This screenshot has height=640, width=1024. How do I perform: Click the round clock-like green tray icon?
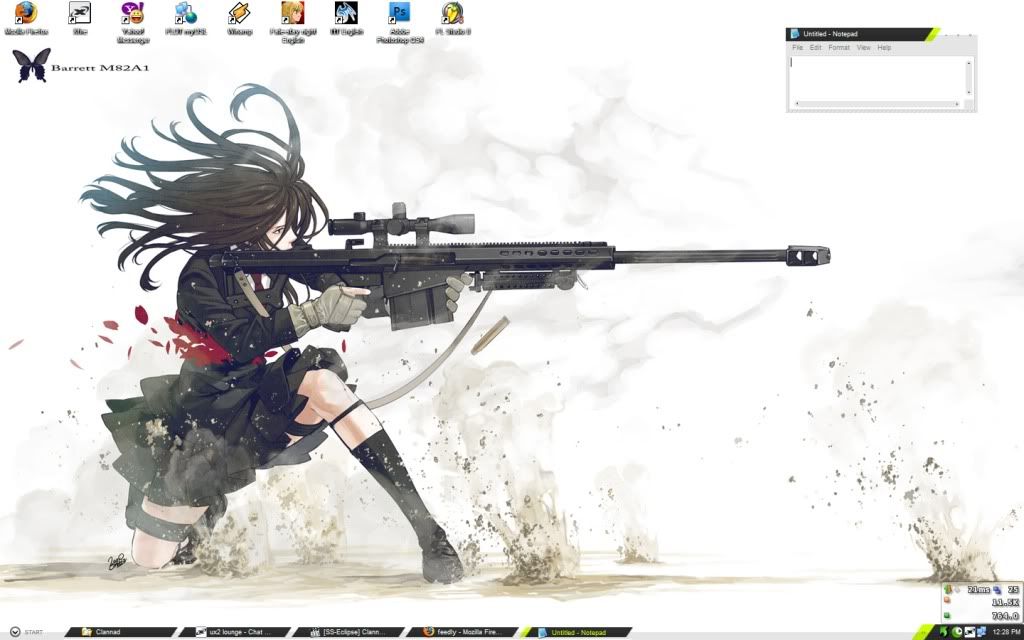pos(957,632)
